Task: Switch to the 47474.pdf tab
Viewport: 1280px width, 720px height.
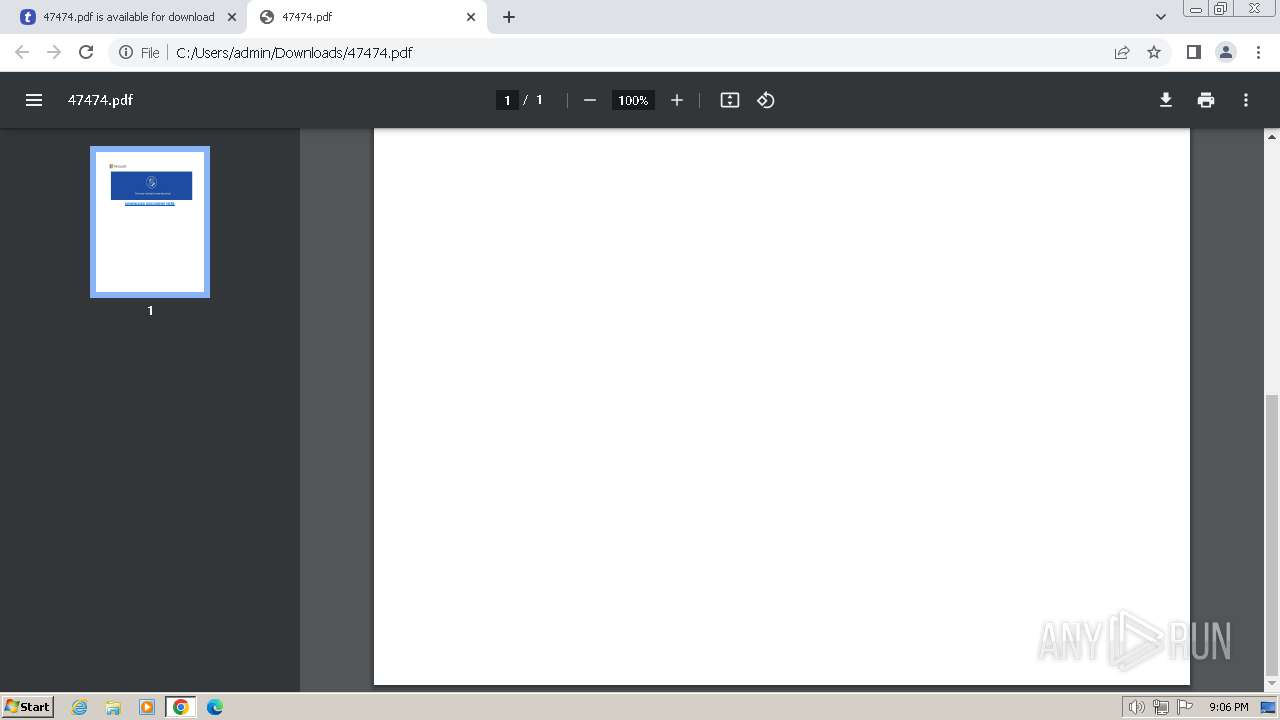Action: [x=367, y=17]
